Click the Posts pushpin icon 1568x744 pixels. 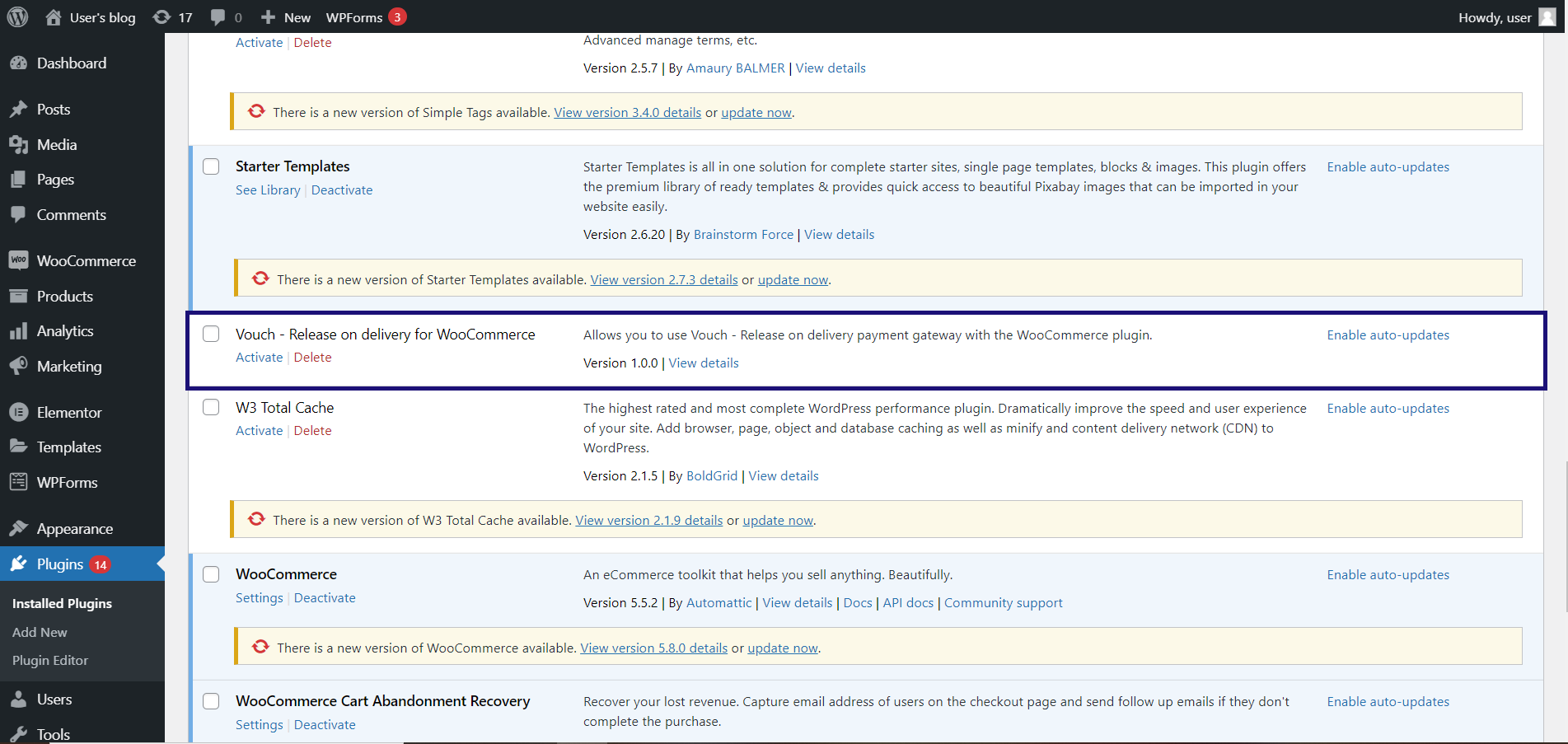pos(18,110)
